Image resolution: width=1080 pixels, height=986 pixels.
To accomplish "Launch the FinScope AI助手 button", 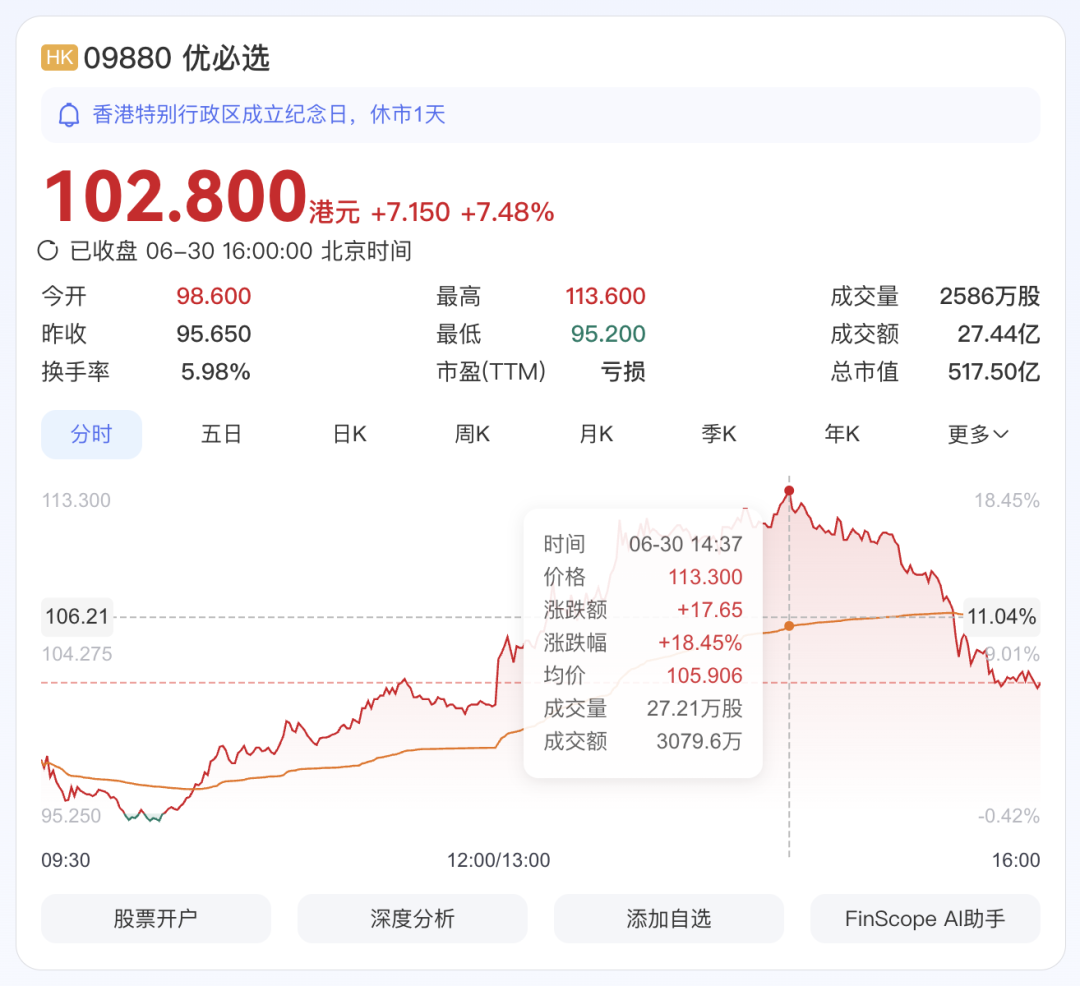I will point(925,919).
